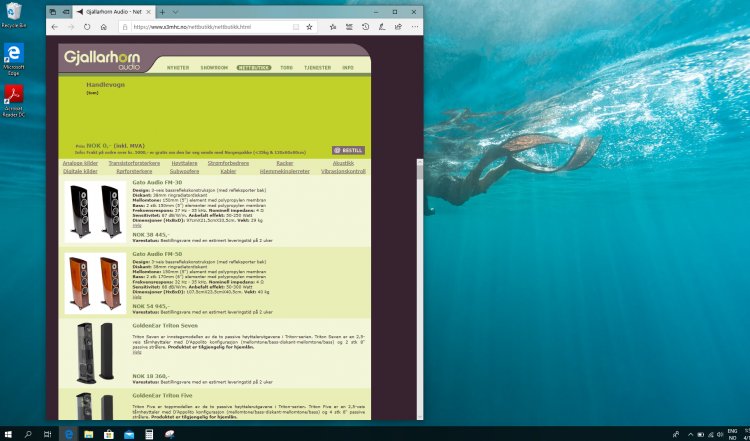Open the TORG menu item

click(287, 68)
